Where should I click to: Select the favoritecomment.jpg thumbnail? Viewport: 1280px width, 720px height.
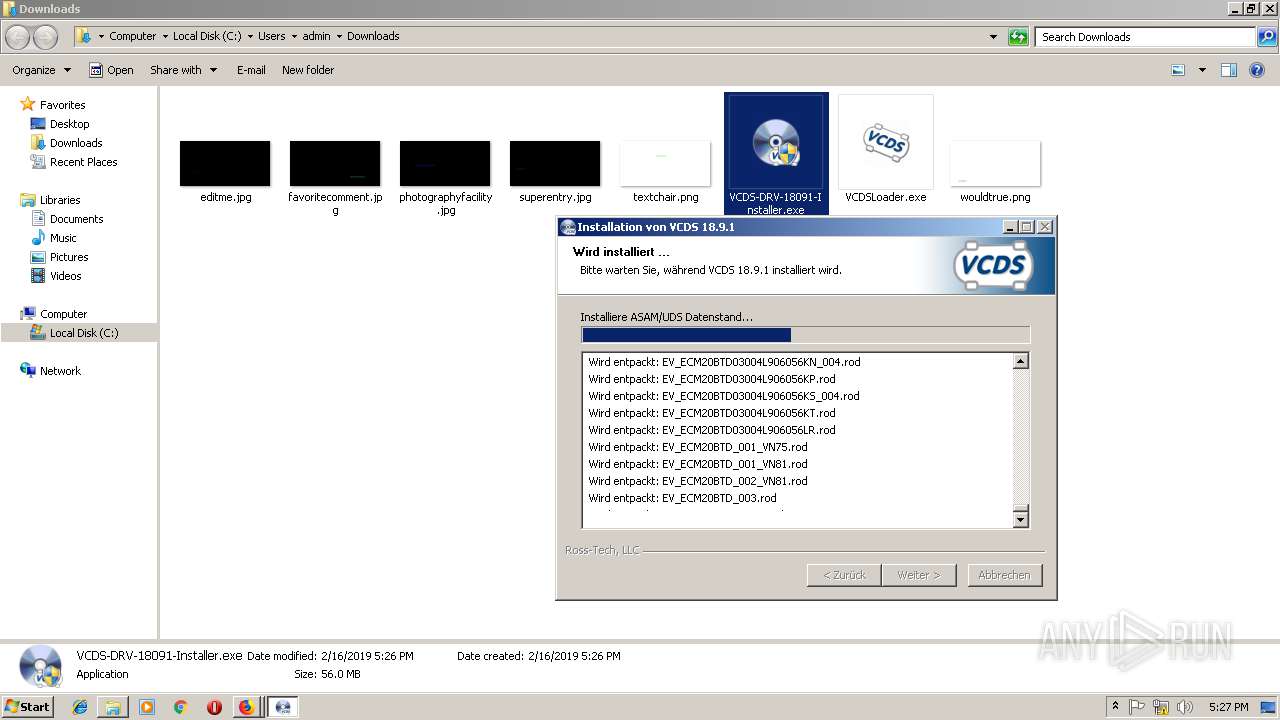[x=335, y=163]
